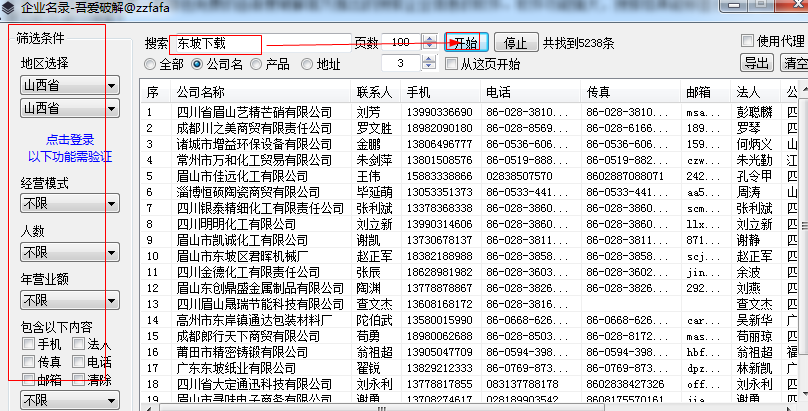This screenshot has width=808, height=411.
Task: Raise the start page value 3 with up arrow
Action: click(429, 59)
